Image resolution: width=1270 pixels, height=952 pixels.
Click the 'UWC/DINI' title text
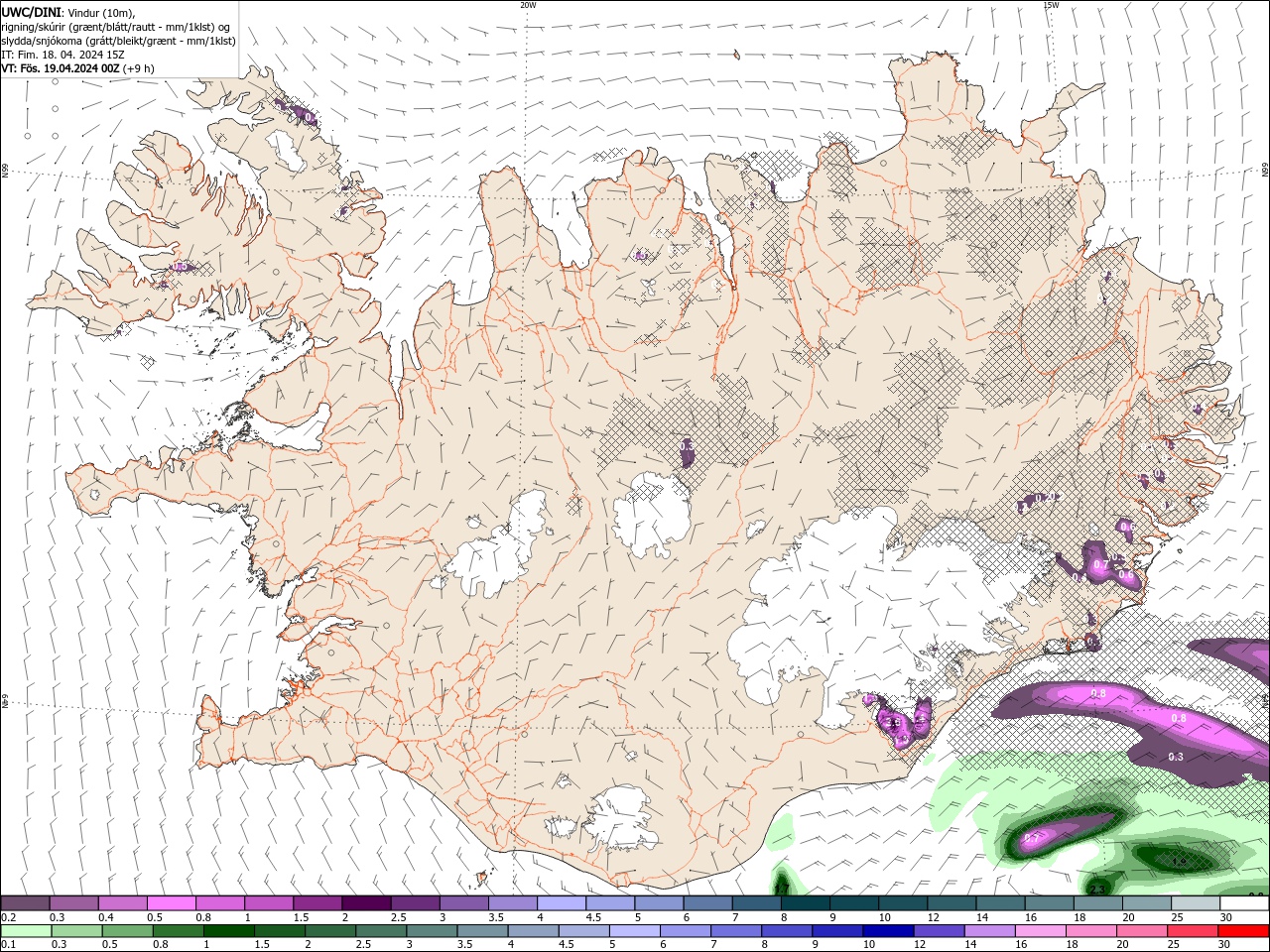30,12
